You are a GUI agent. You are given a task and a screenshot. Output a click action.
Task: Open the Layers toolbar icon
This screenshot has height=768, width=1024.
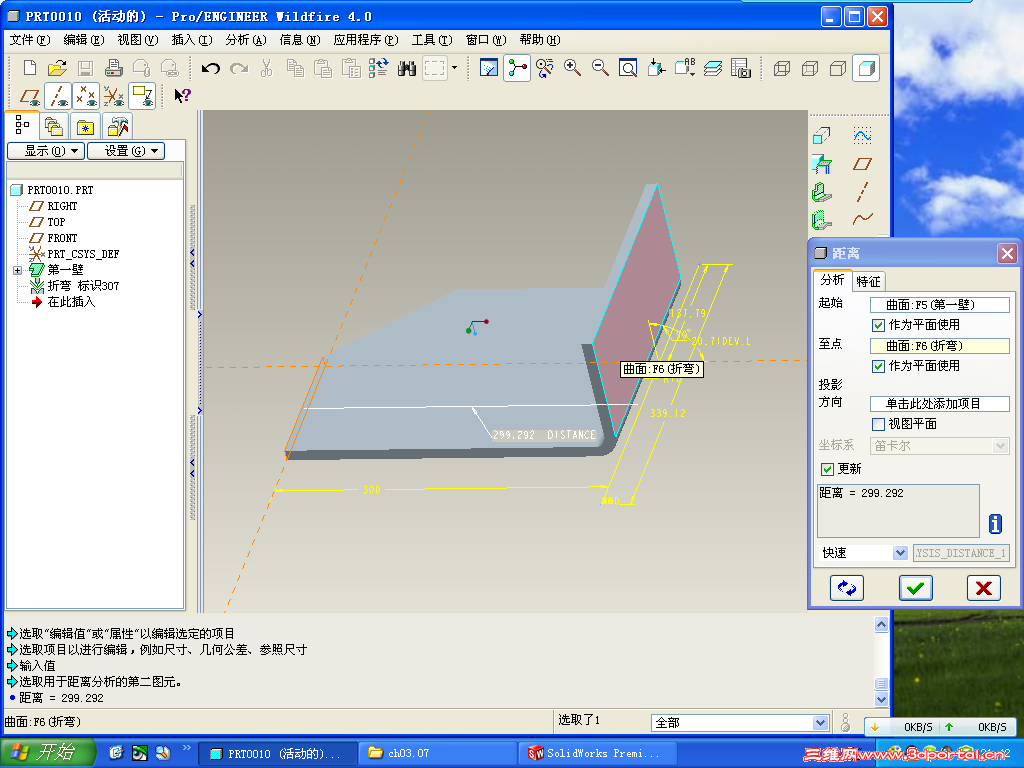(x=712, y=68)
